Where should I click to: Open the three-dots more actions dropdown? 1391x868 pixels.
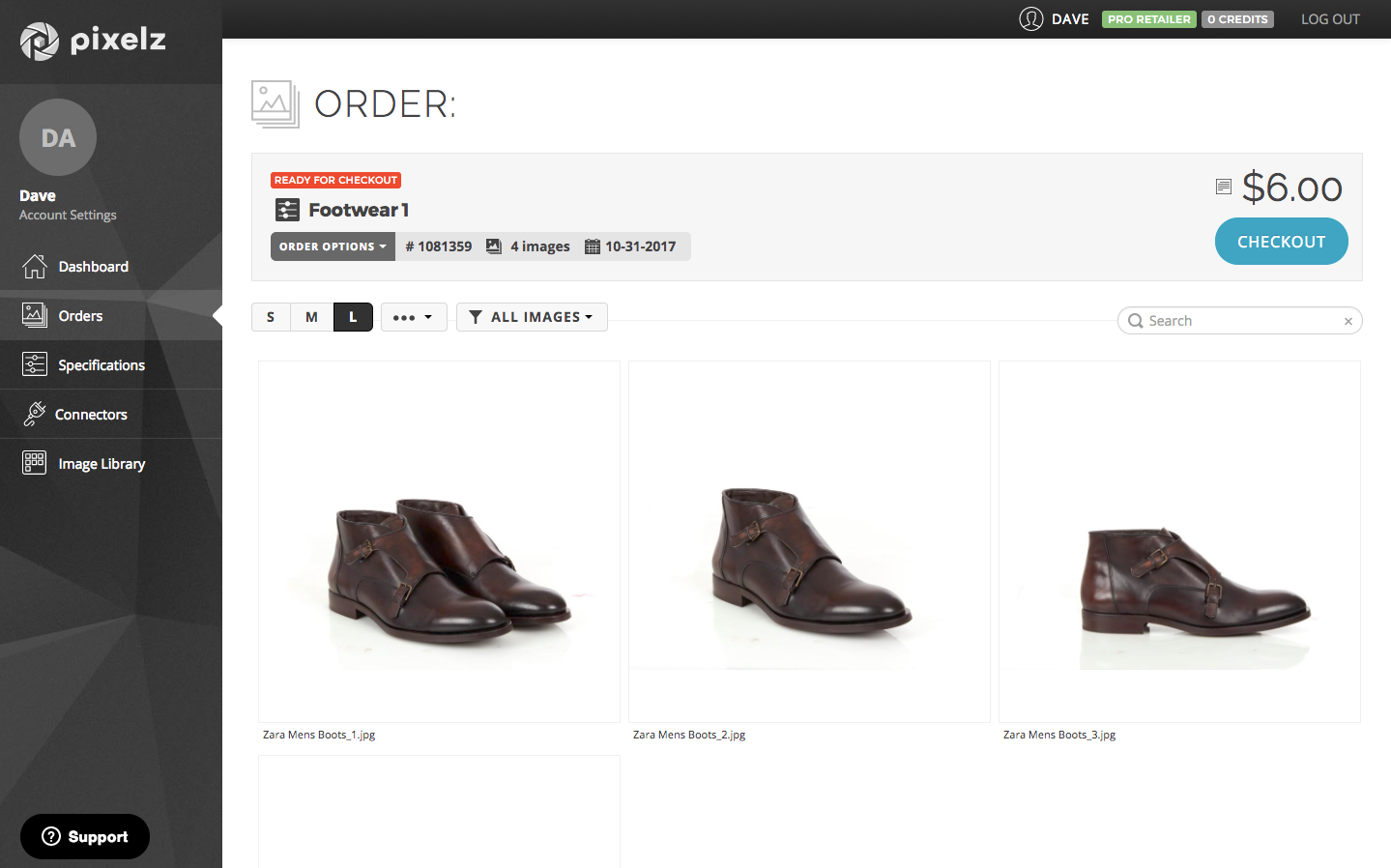pyautogui.click(x=414, y=317)
